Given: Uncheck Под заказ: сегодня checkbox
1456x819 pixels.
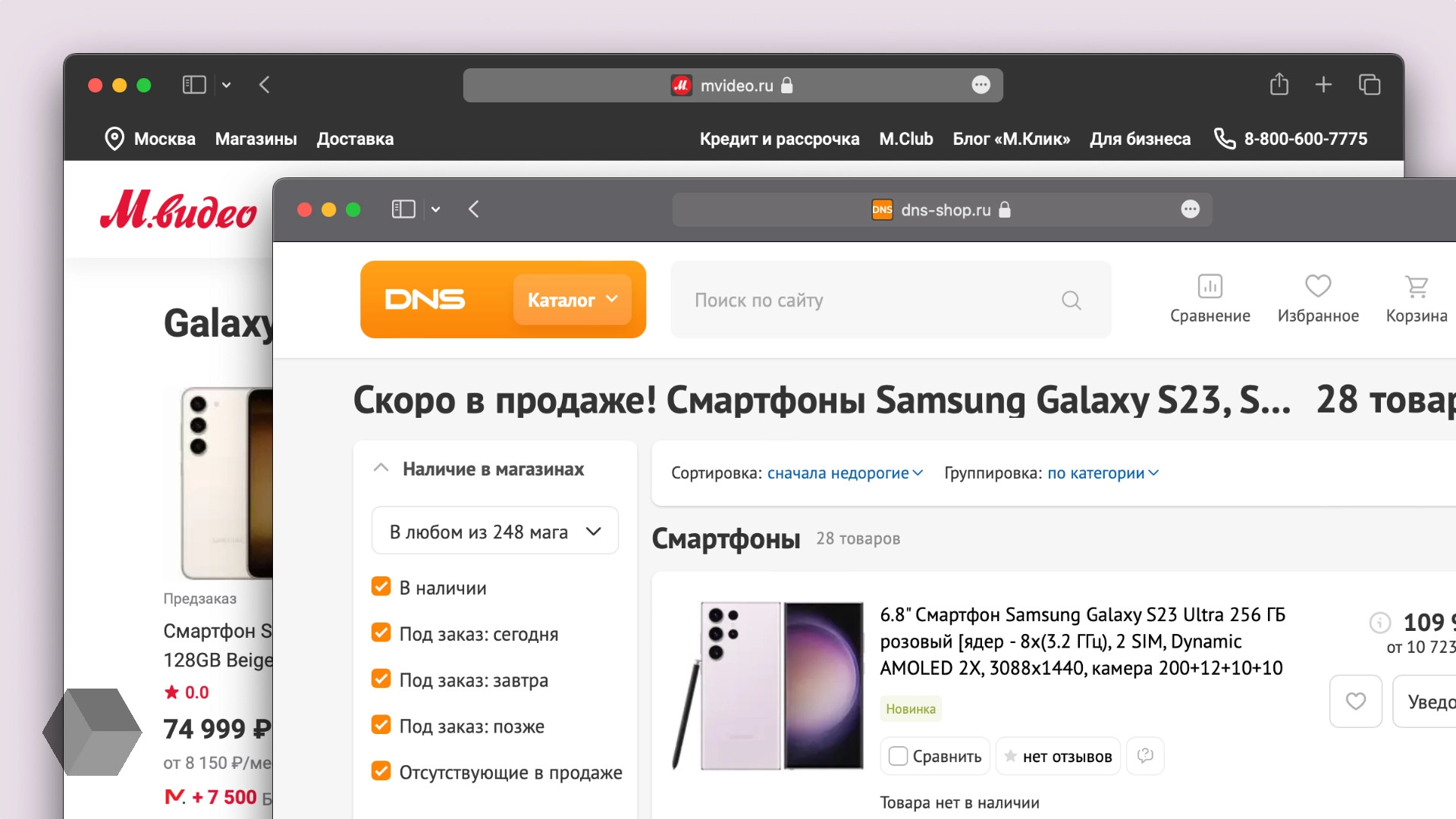Looking at the screenshot, I should pos(381,632).
